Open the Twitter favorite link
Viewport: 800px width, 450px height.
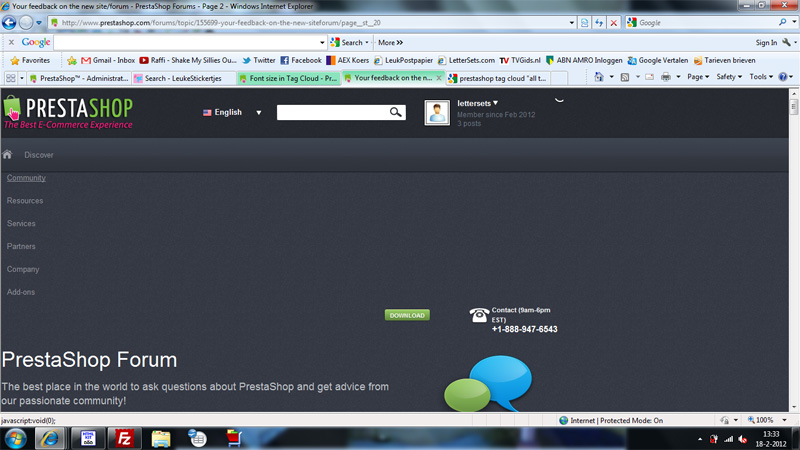259,60
